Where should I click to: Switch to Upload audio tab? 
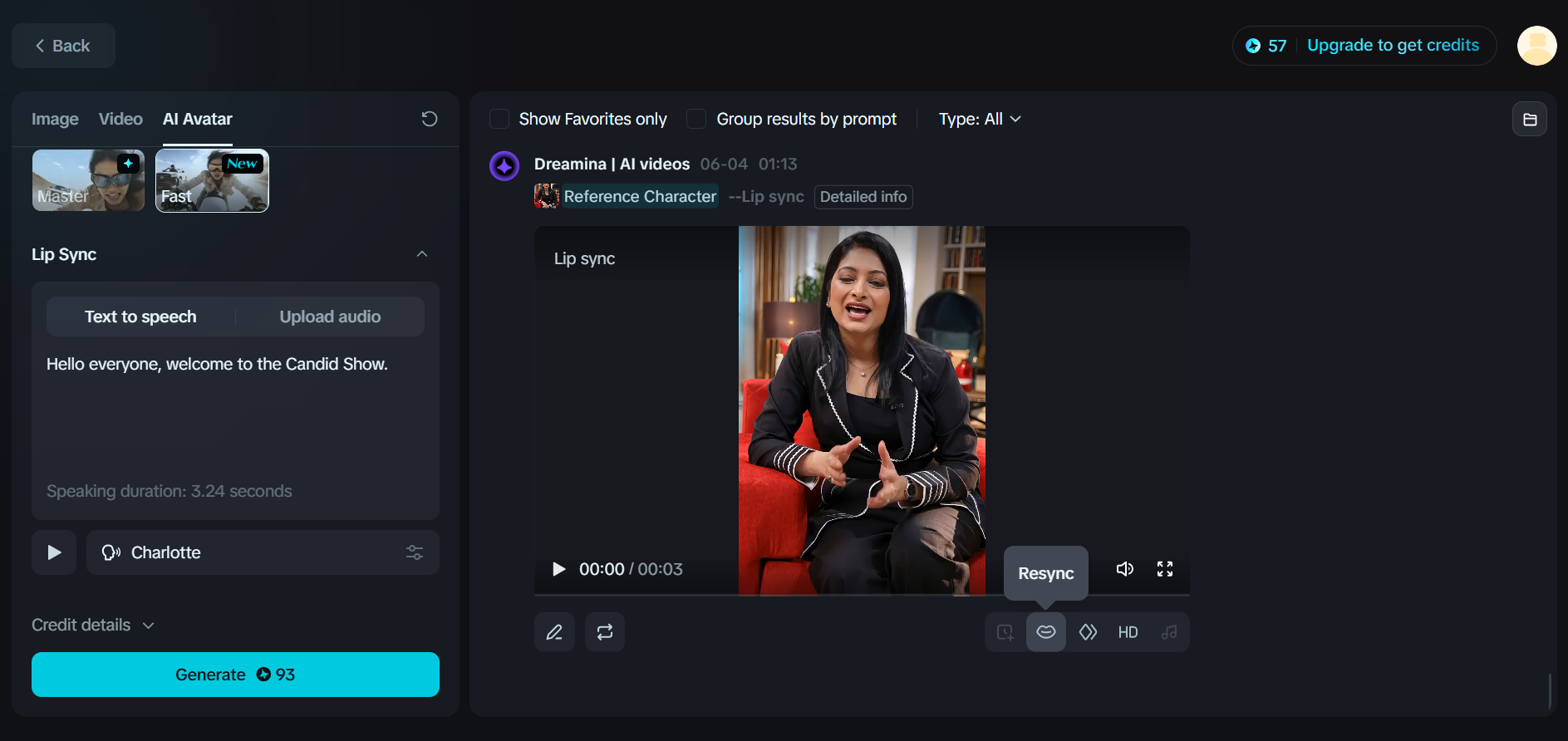tap(330, 317)
